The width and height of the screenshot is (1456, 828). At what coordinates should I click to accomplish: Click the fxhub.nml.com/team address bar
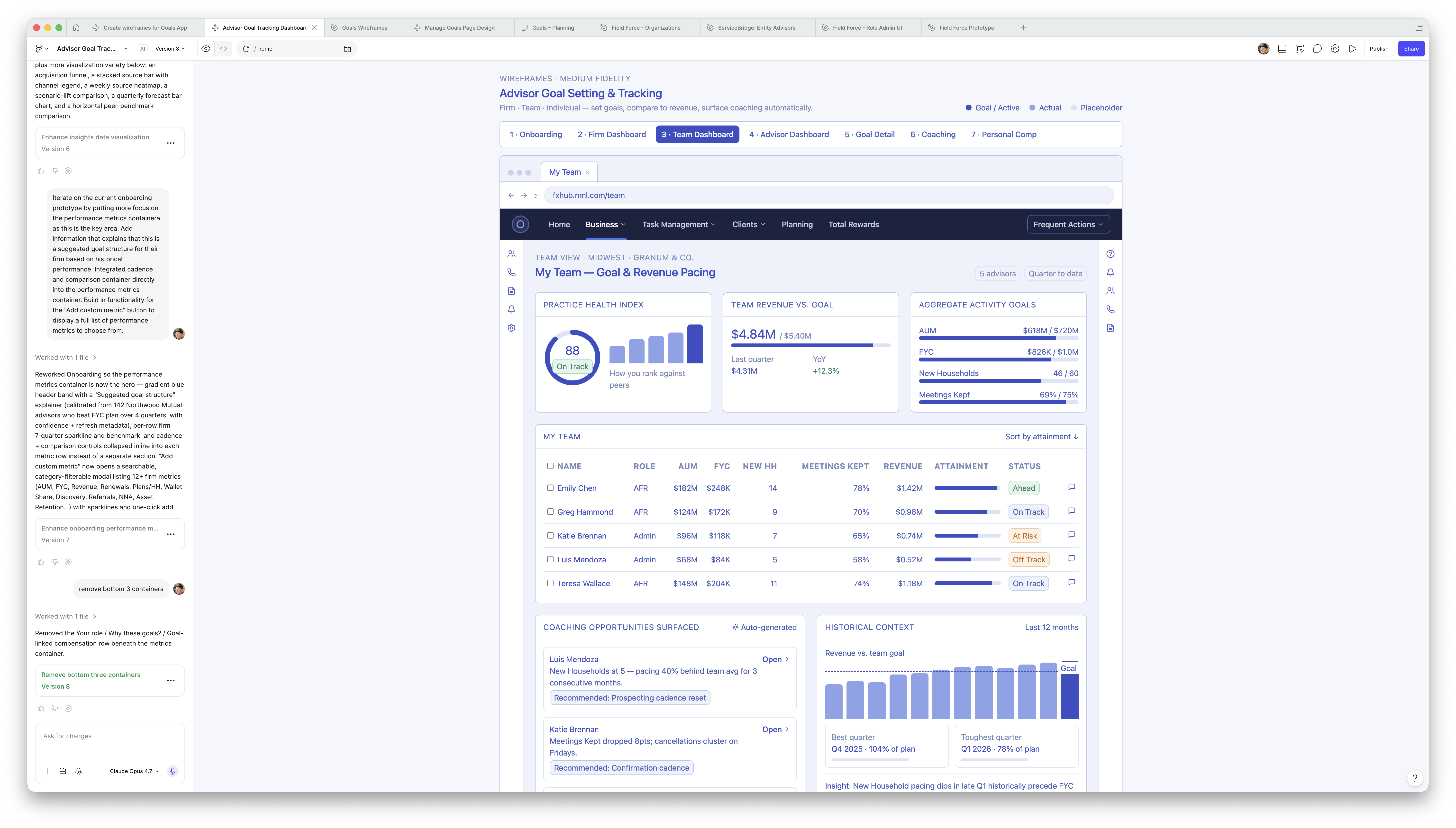pos(829,195)
